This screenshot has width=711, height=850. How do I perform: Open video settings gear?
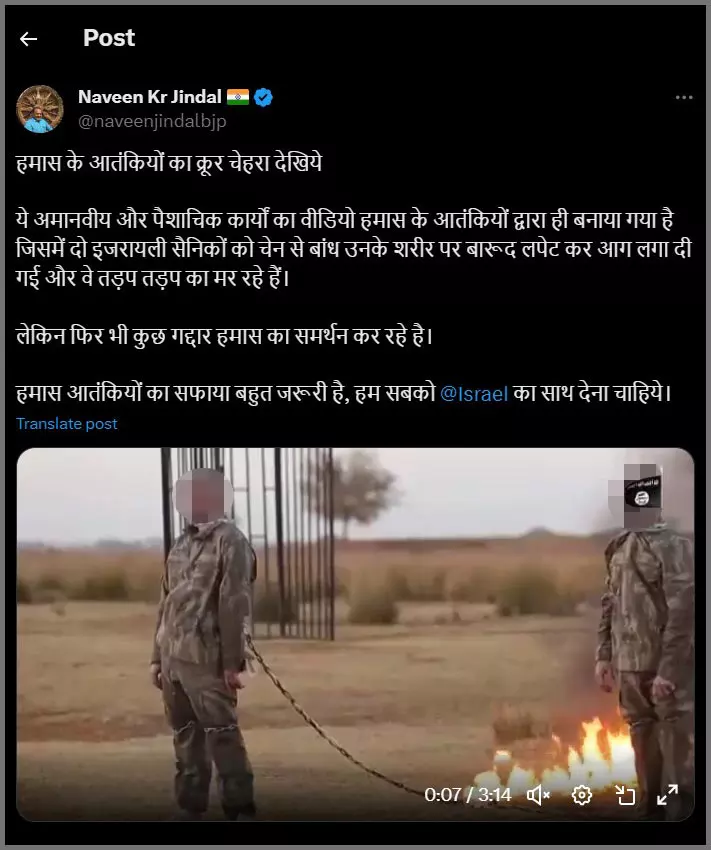coord(581,795)
